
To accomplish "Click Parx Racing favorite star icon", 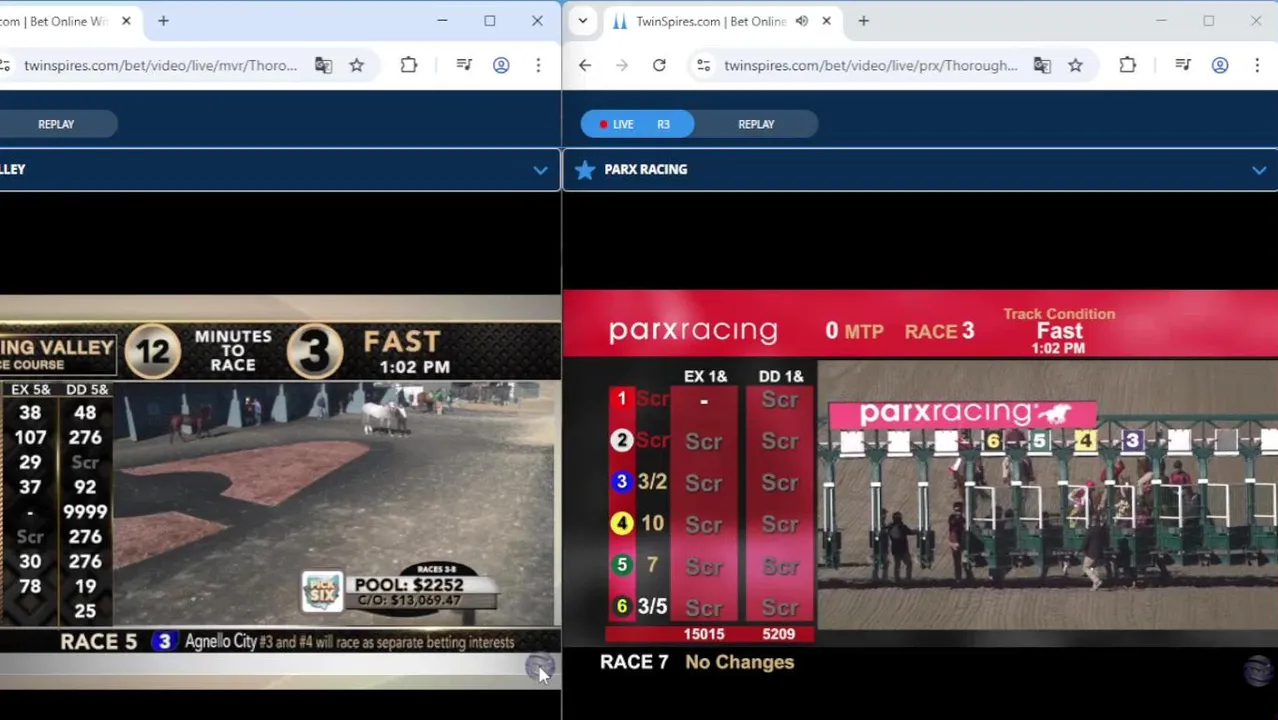I will [585, 170].
